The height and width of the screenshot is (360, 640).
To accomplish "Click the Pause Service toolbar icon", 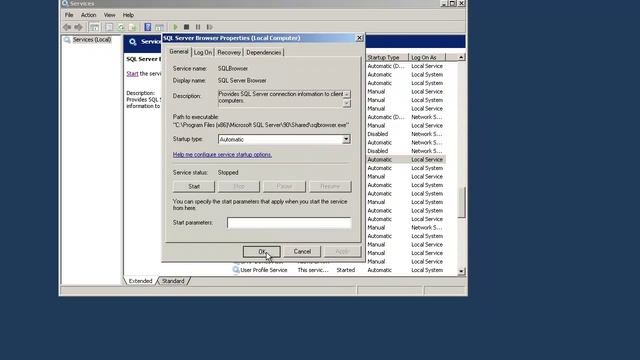I will pyautogui.click(x=198, y=27).
